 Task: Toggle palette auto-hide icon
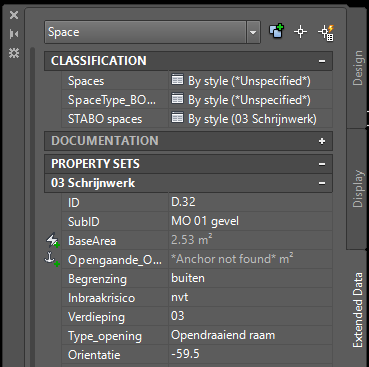pos(14,34)
